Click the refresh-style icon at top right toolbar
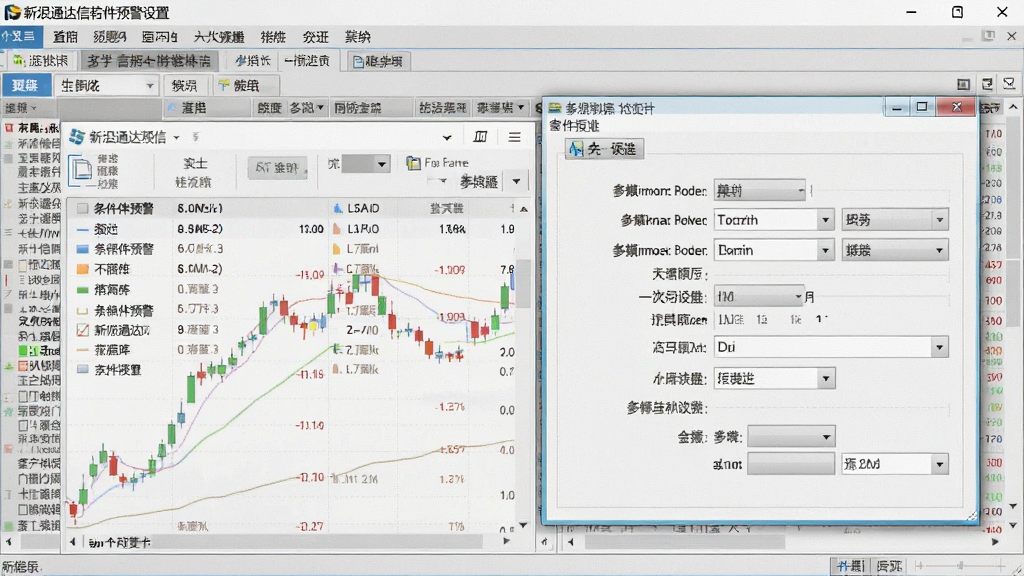The width and height of the screenshot is (1024, 576). pos(987,84)
